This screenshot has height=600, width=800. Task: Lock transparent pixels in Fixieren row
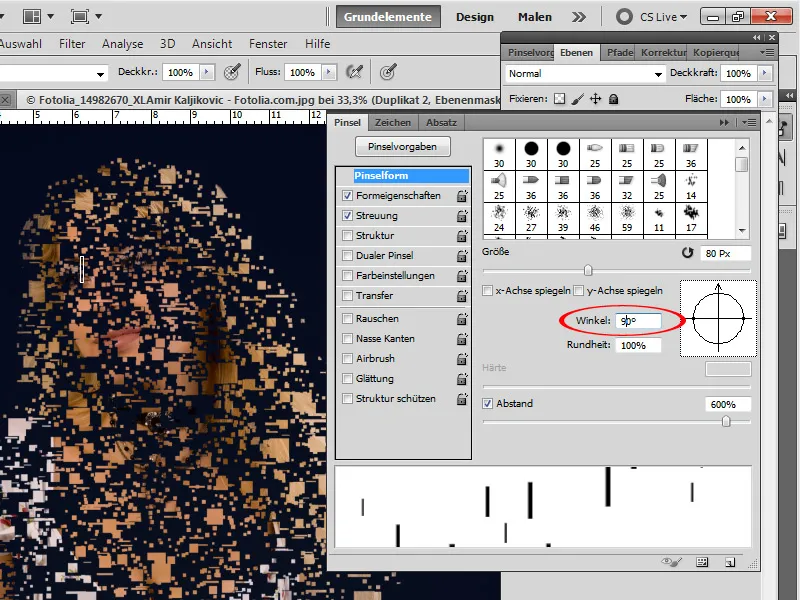coord(560,99)
